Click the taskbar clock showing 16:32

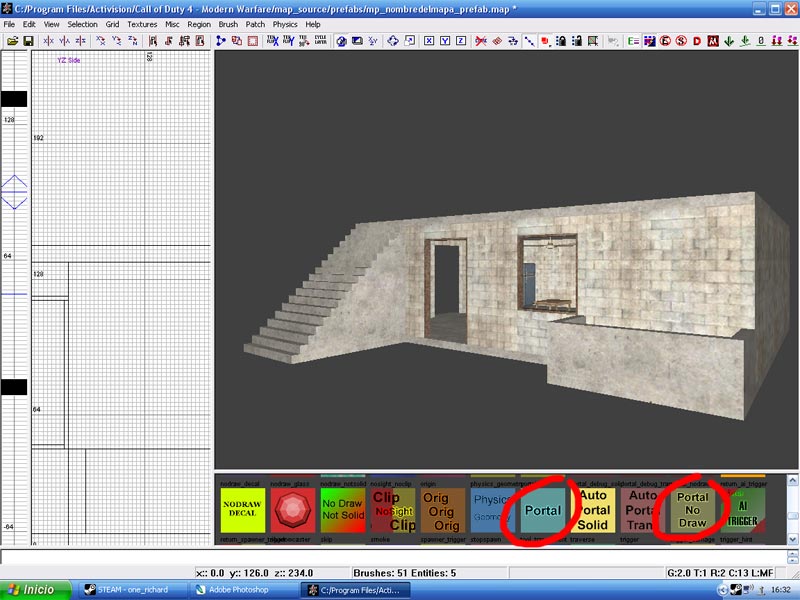coord(781,590)
